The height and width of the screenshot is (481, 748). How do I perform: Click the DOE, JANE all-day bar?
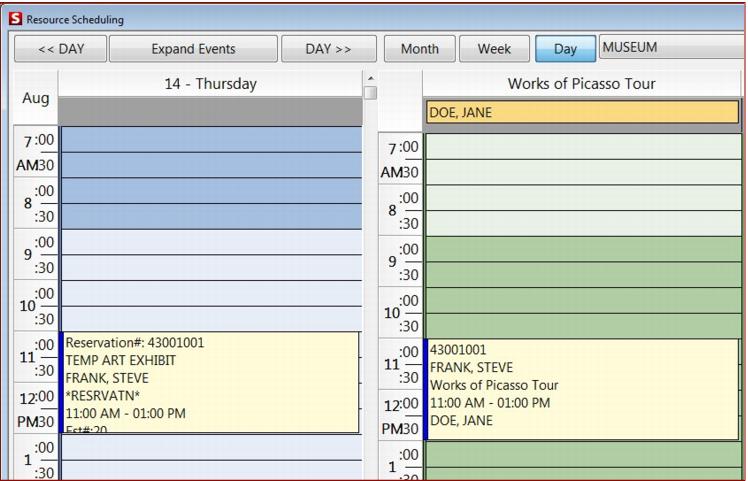click(581, 113)
